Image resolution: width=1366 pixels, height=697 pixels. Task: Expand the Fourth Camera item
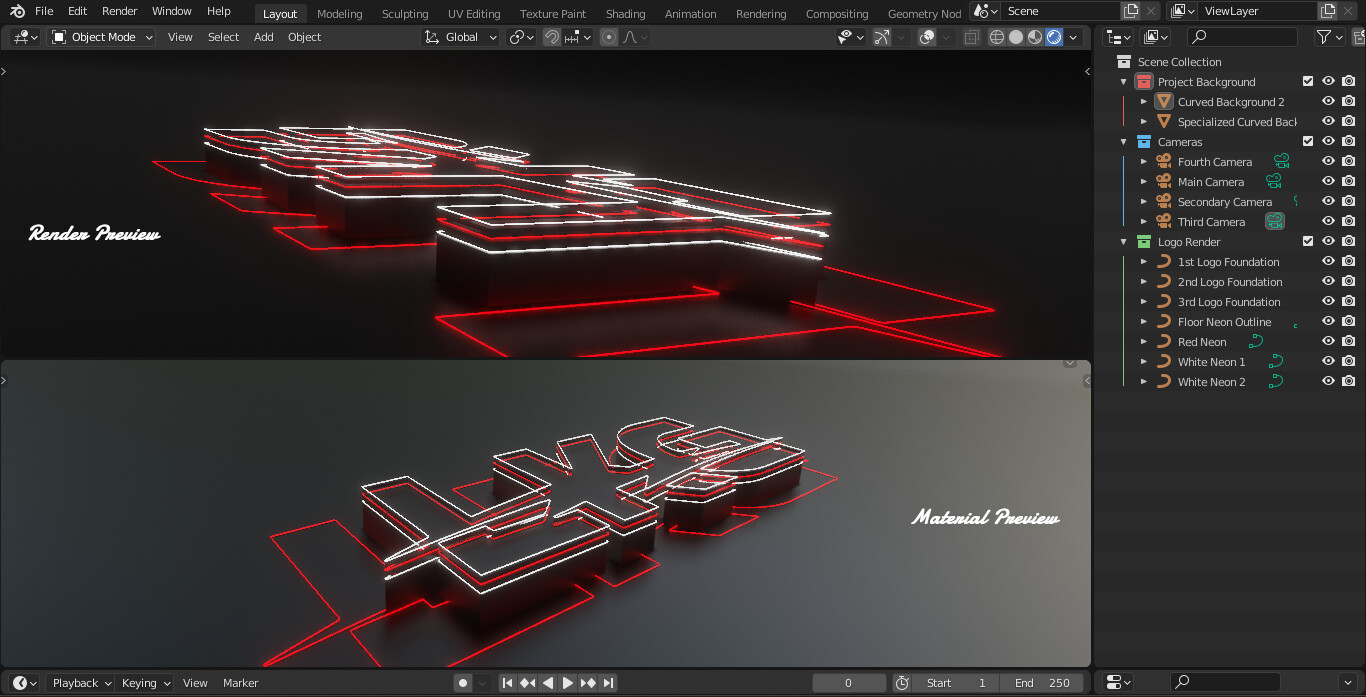coord(1143,161)
